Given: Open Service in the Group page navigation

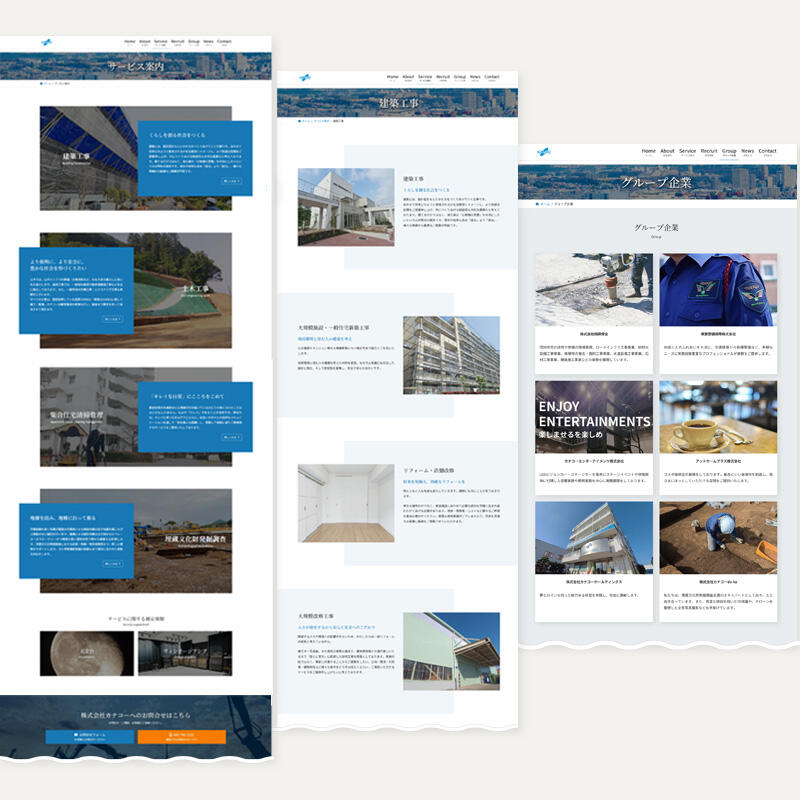Looking at the screenshot, I should (x=687, y=152).
